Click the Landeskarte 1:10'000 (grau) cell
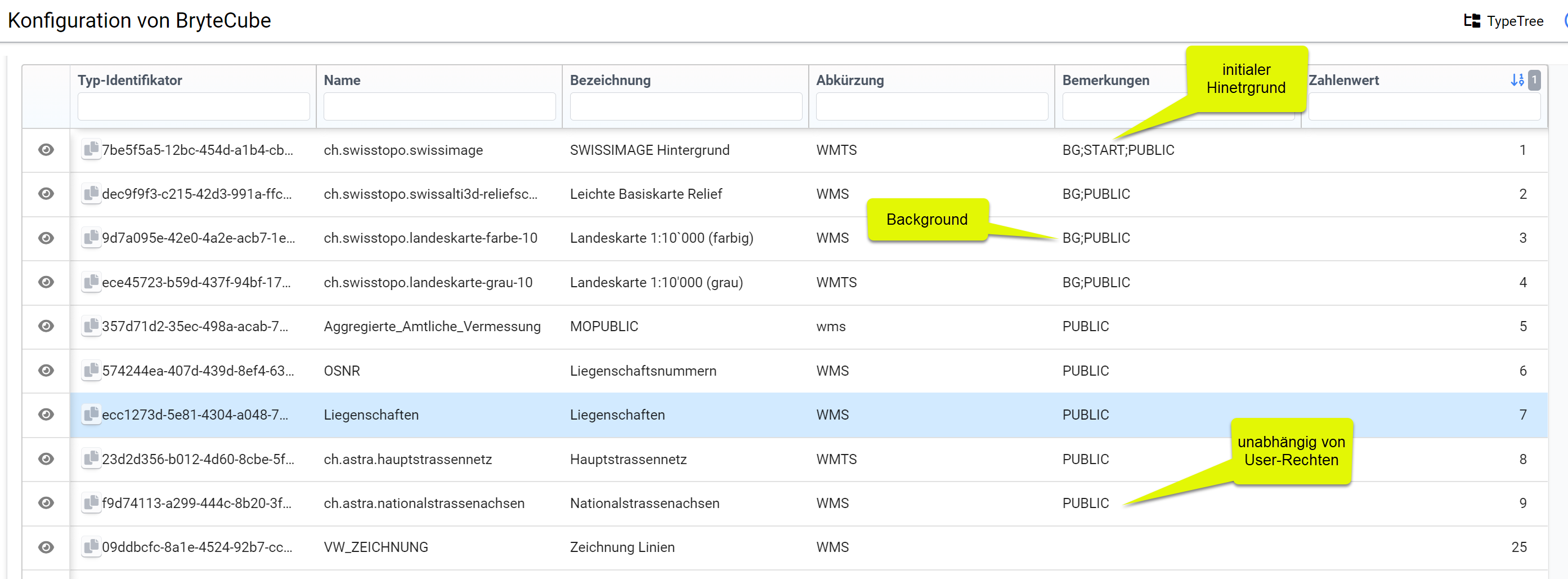This screenshot has height=579, width=1568. click(x=656, y=283)
